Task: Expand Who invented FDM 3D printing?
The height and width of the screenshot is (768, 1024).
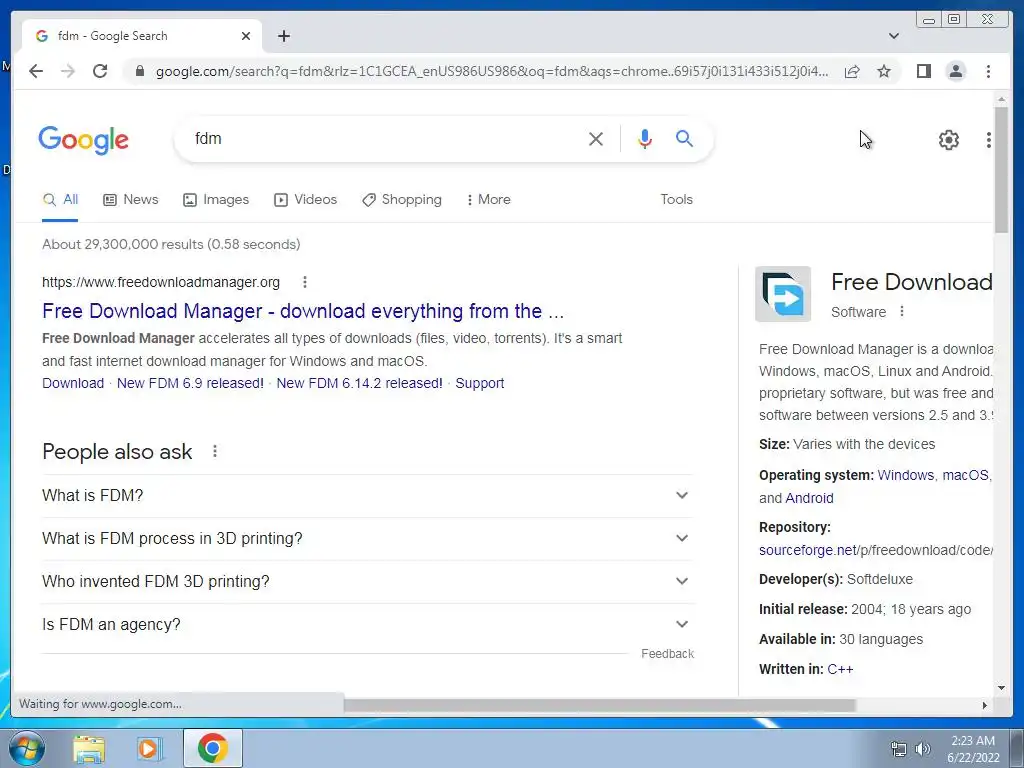Action: [367, 582]
